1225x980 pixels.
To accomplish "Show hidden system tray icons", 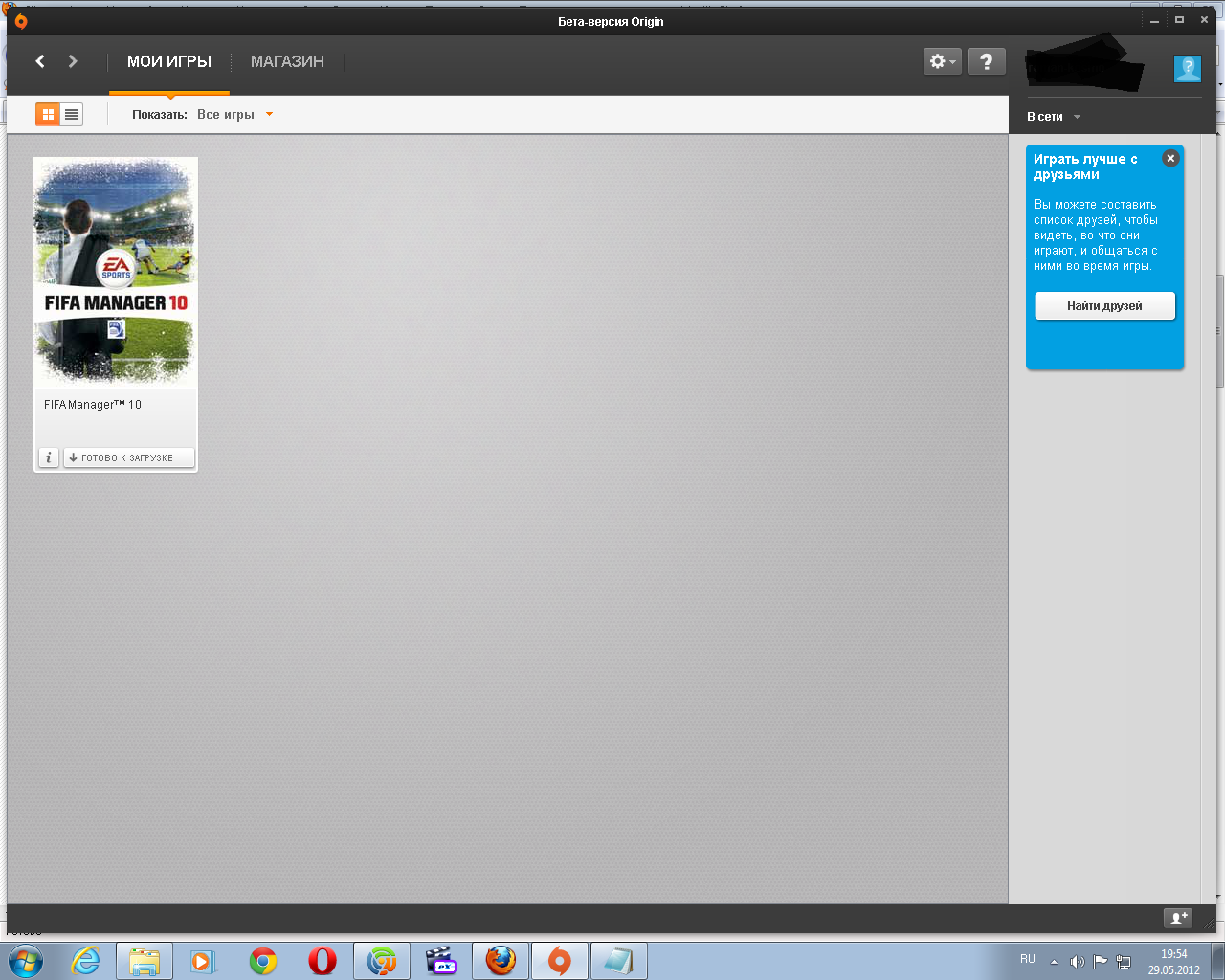I will (x=1054, y=962).
